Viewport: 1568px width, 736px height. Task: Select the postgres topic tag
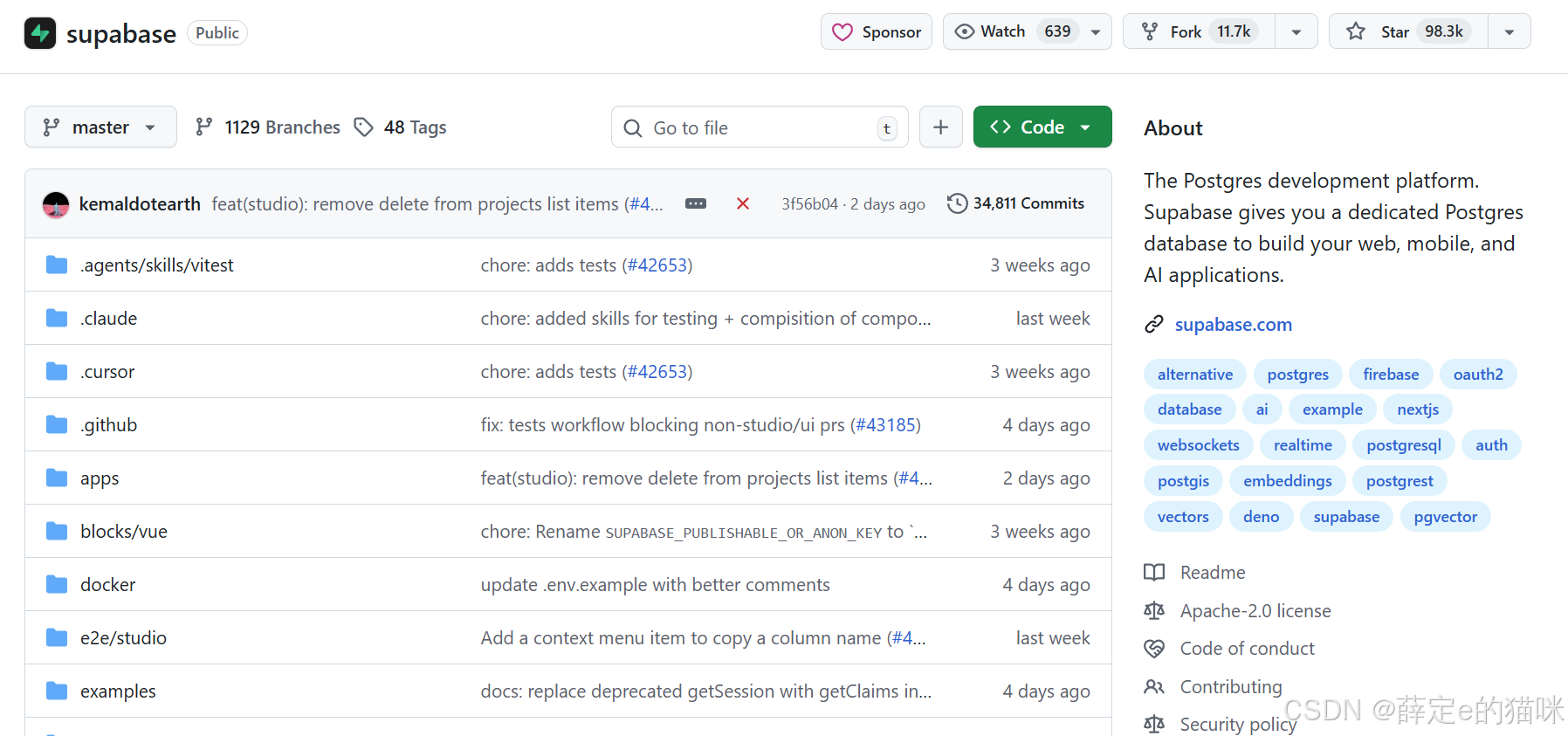click(1297, 375)
